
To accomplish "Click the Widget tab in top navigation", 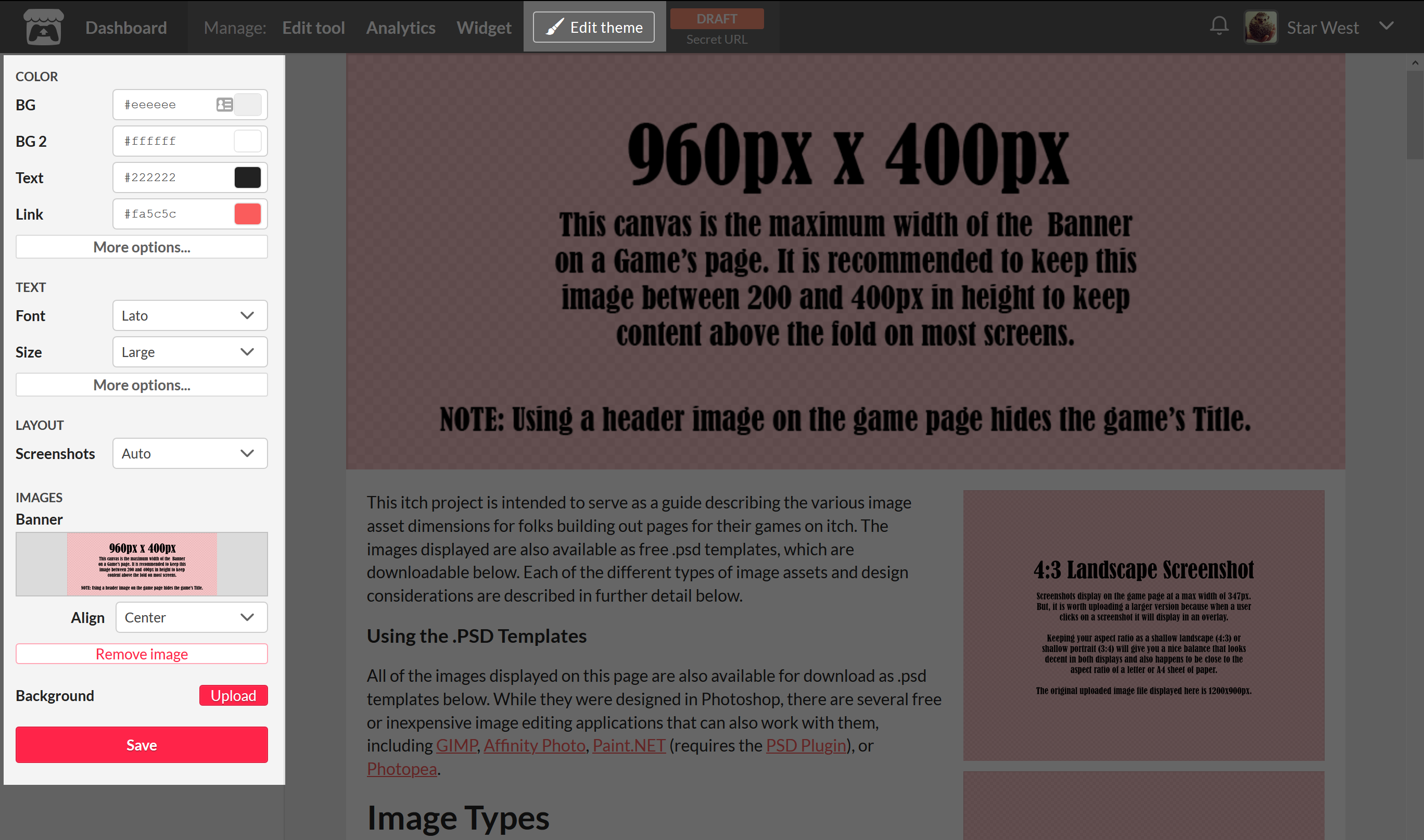I will pos(483,26).
